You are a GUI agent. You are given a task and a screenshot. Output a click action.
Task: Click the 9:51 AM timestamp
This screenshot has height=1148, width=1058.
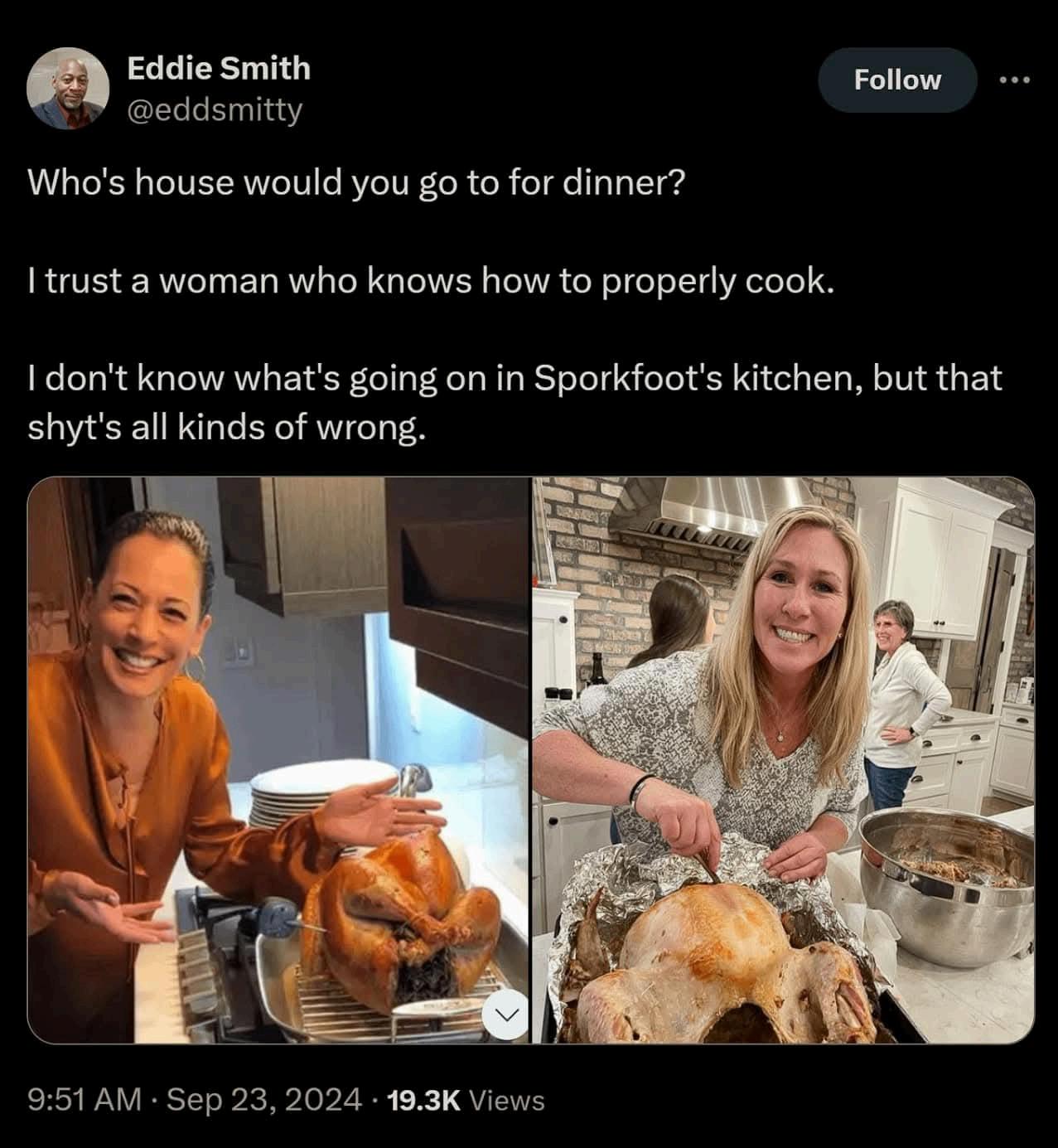click(83, 1100)
